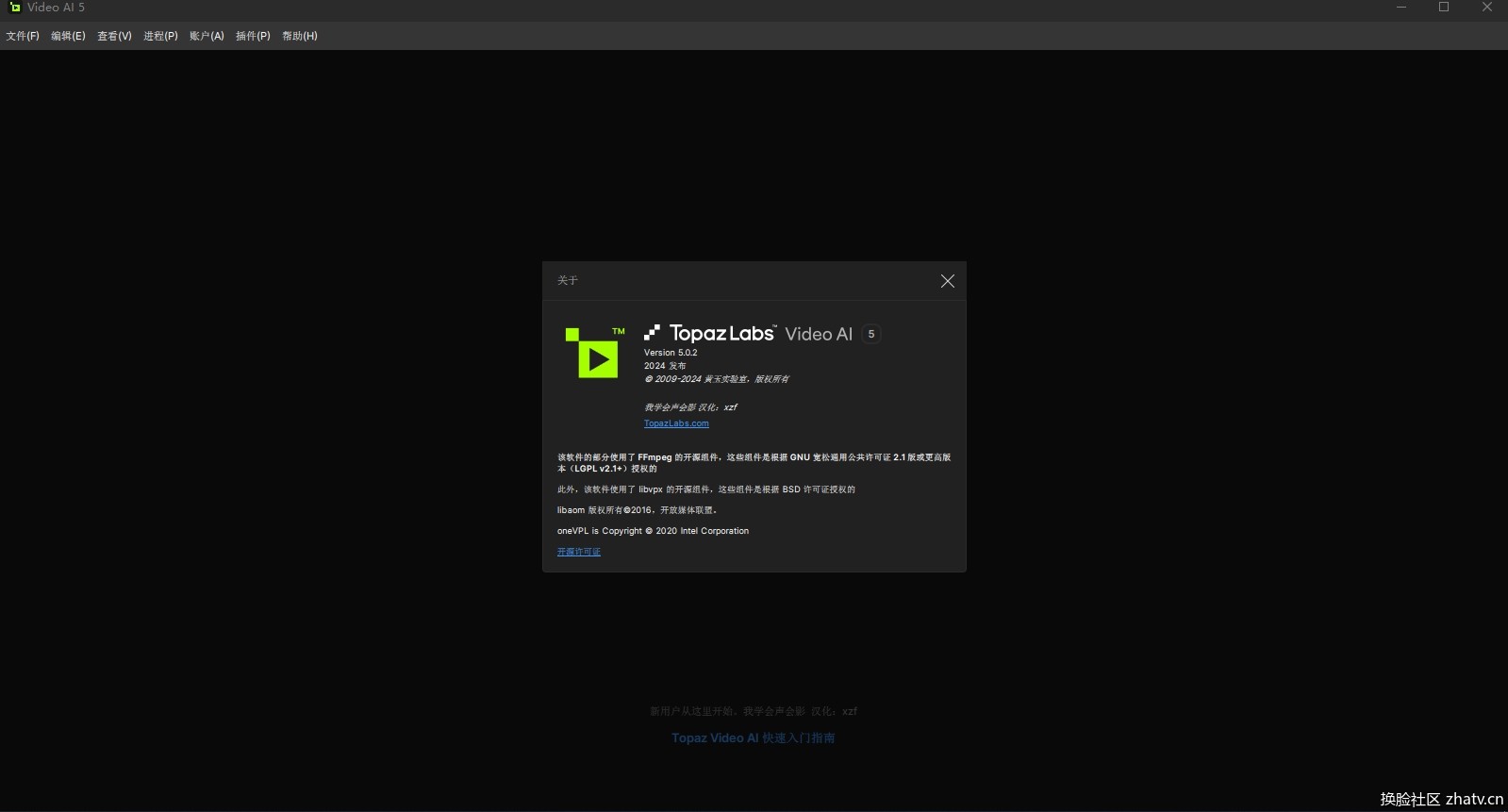Viewport: 1508px width, 812px height.
Task: Open the 插件(P) menu
Action: [x=253, y=36]
